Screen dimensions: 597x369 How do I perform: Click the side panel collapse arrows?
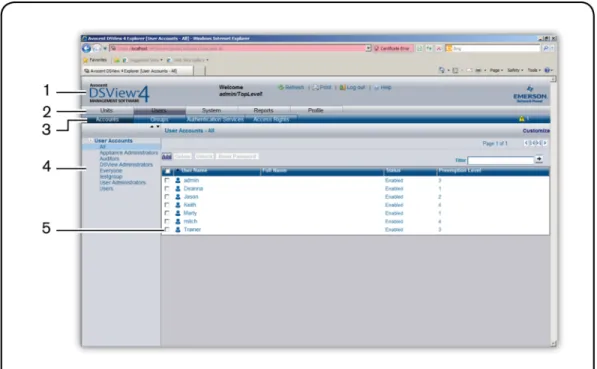click(155, 126)
